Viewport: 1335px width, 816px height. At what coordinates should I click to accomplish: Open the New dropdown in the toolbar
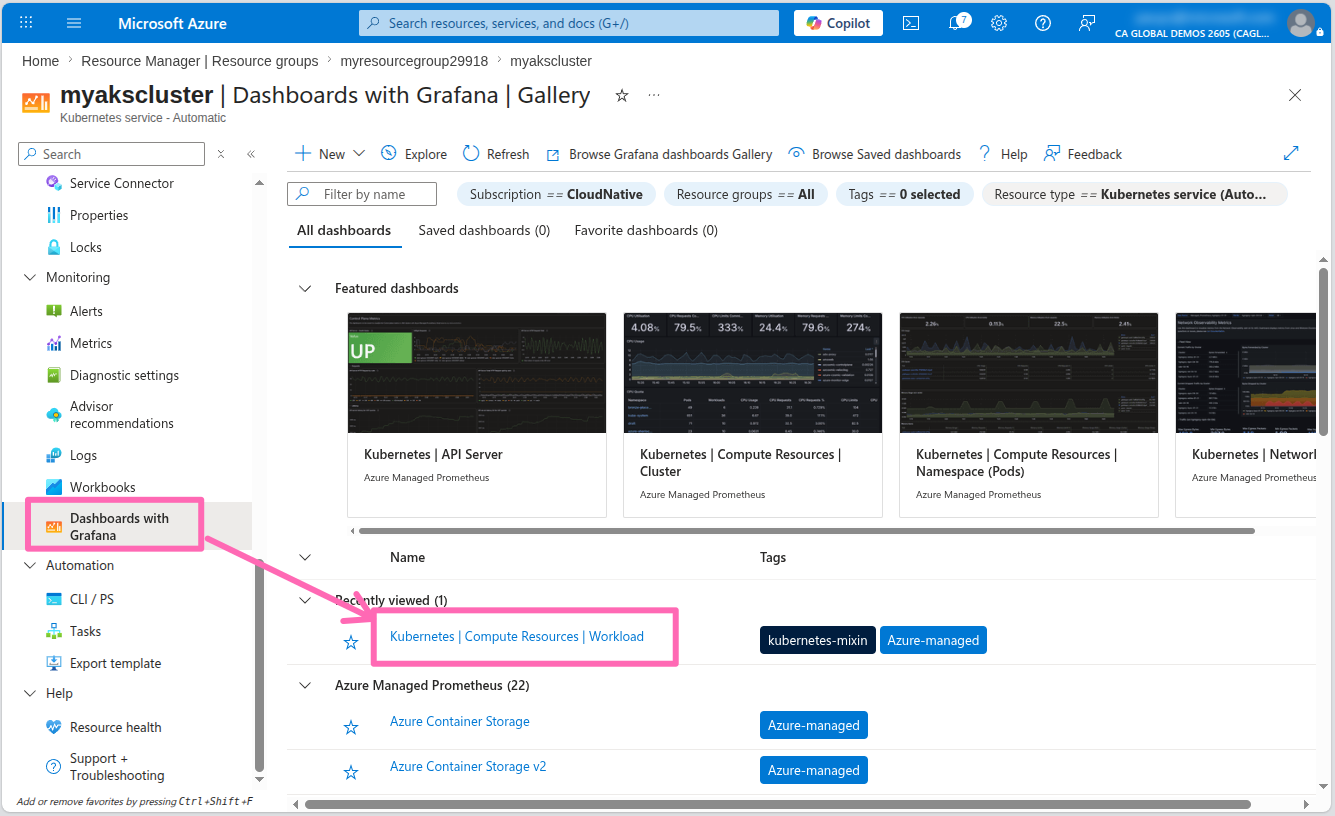pyautogui.click(x=330, y=154)
